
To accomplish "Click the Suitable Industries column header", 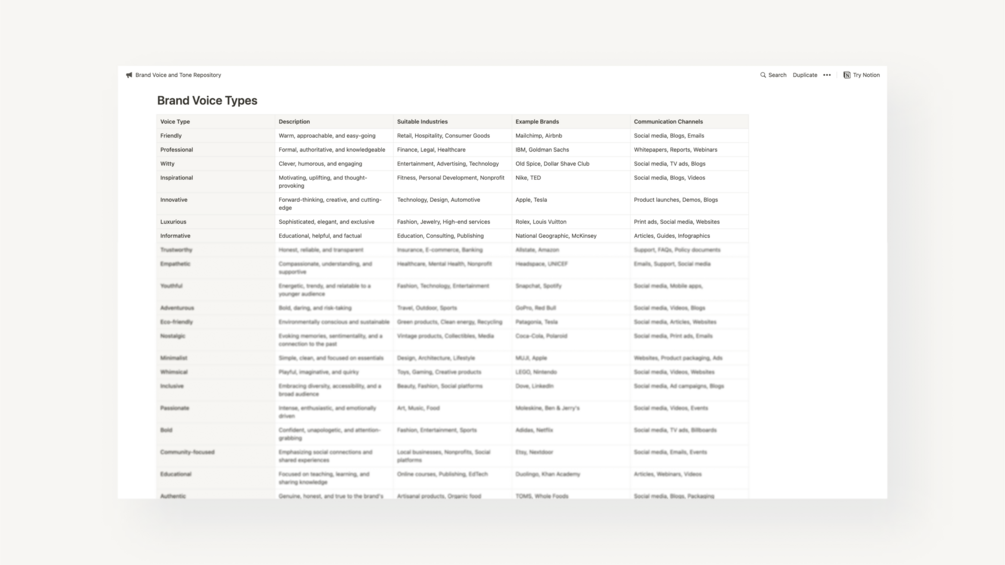I will tap(453, 122).
